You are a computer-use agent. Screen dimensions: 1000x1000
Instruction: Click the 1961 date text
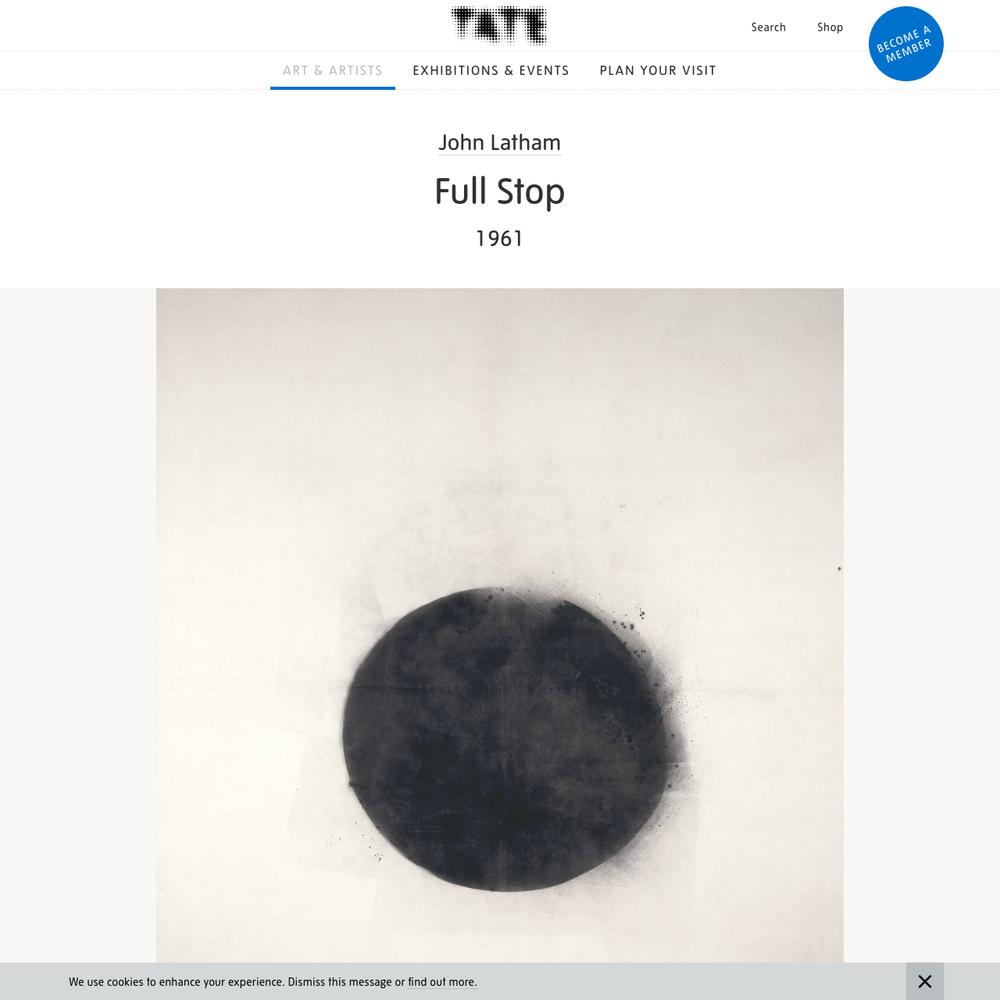coord(499,239)
